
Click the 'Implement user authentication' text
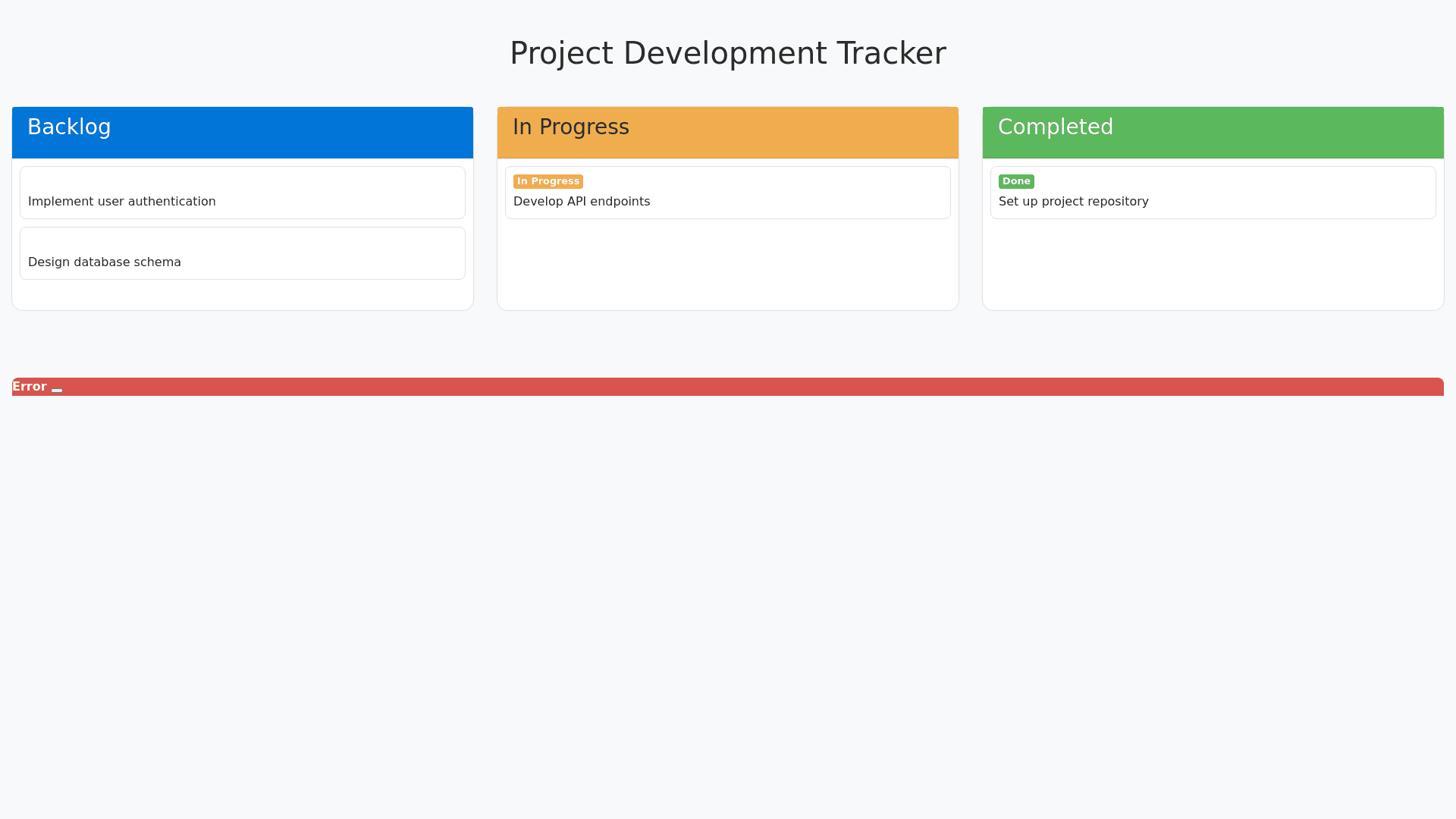122,202
